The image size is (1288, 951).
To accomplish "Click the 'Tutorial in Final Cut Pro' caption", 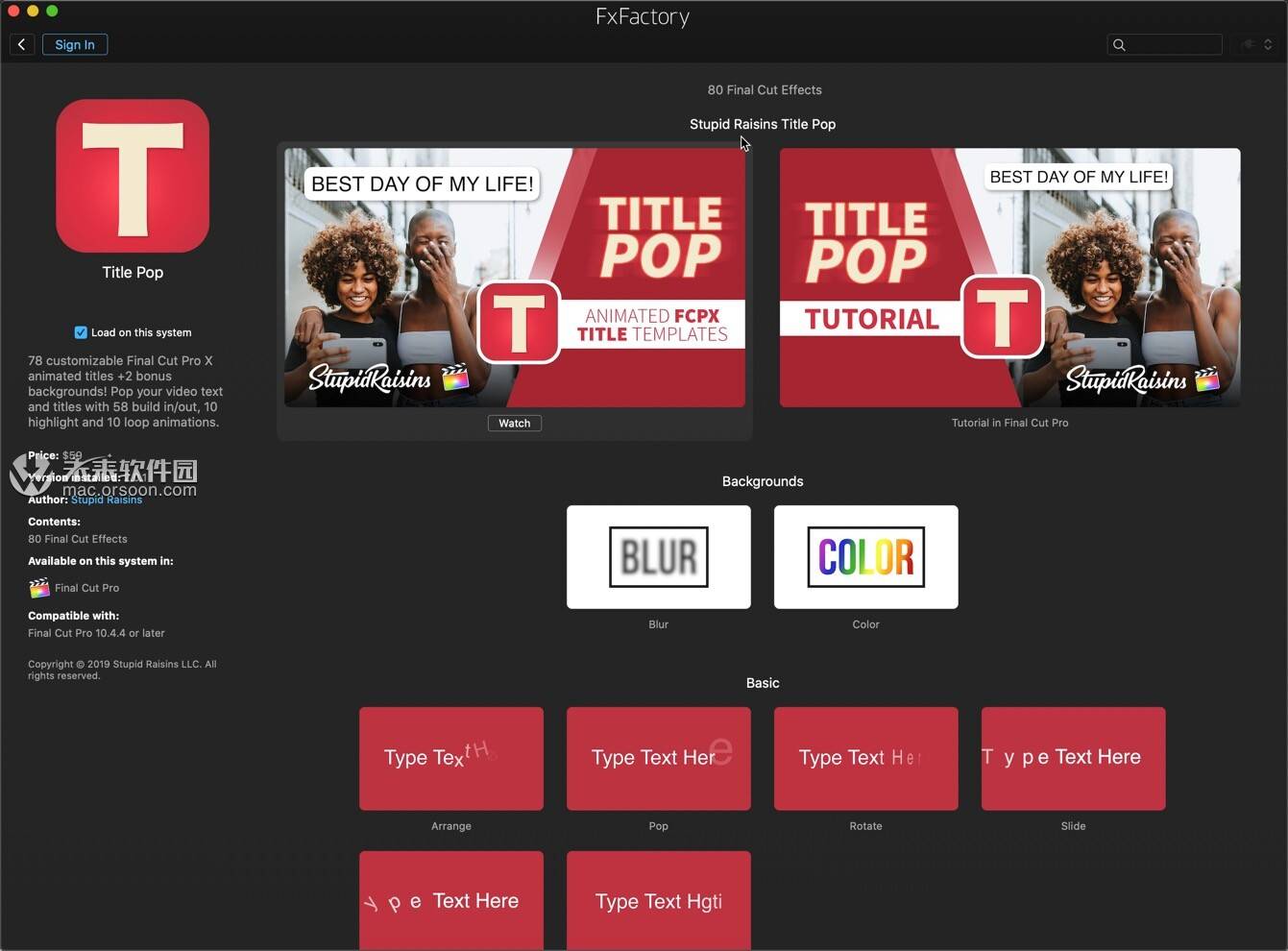I will coord(1009,423).
